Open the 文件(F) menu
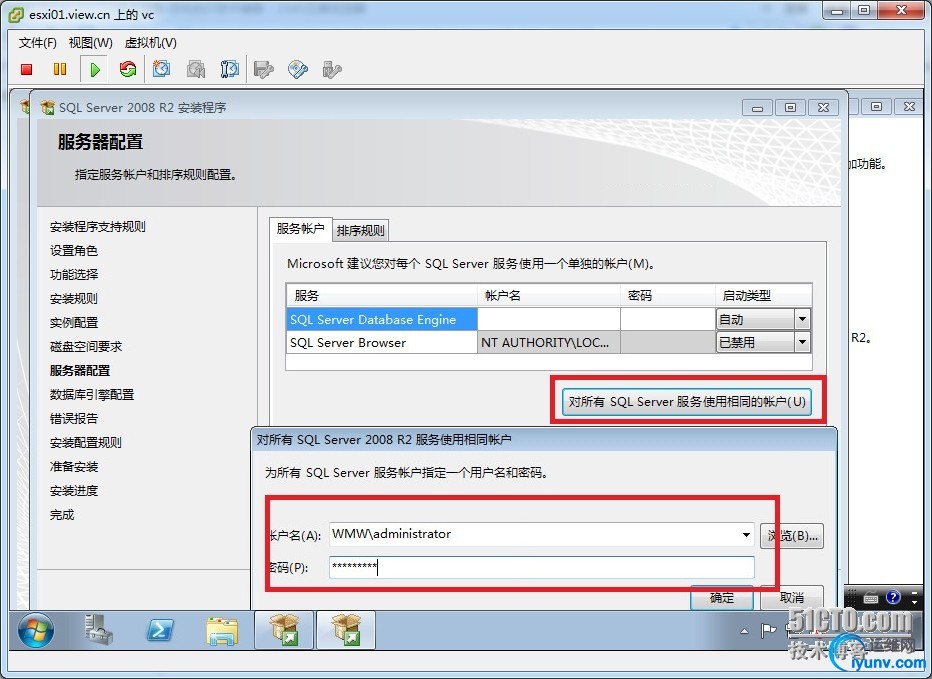 point(37,43)
